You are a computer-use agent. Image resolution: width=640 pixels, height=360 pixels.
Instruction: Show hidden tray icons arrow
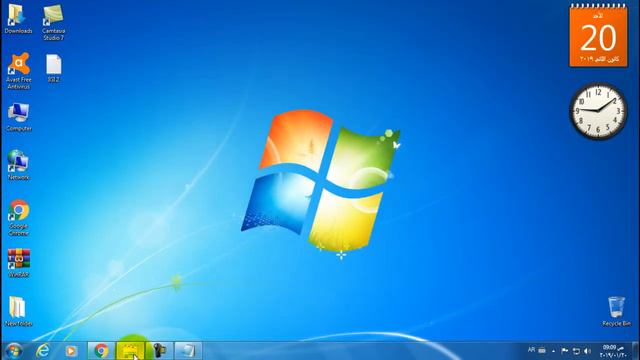(x=553, y=351)
